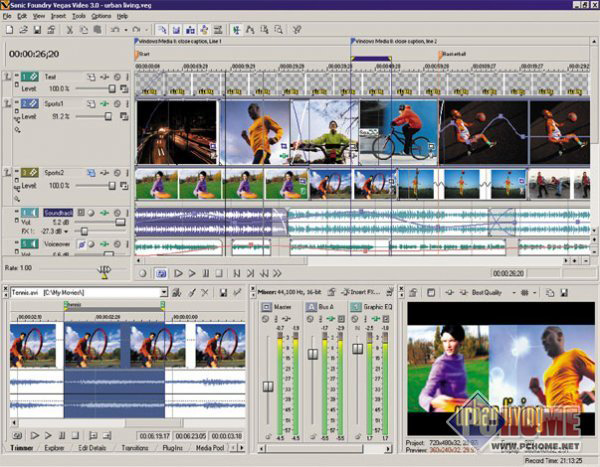Image resolution: width=600 pixels, height=467 pixels.
Task: Click the Trimmer save markers disk icon
Action: click(x=223, y=293)
